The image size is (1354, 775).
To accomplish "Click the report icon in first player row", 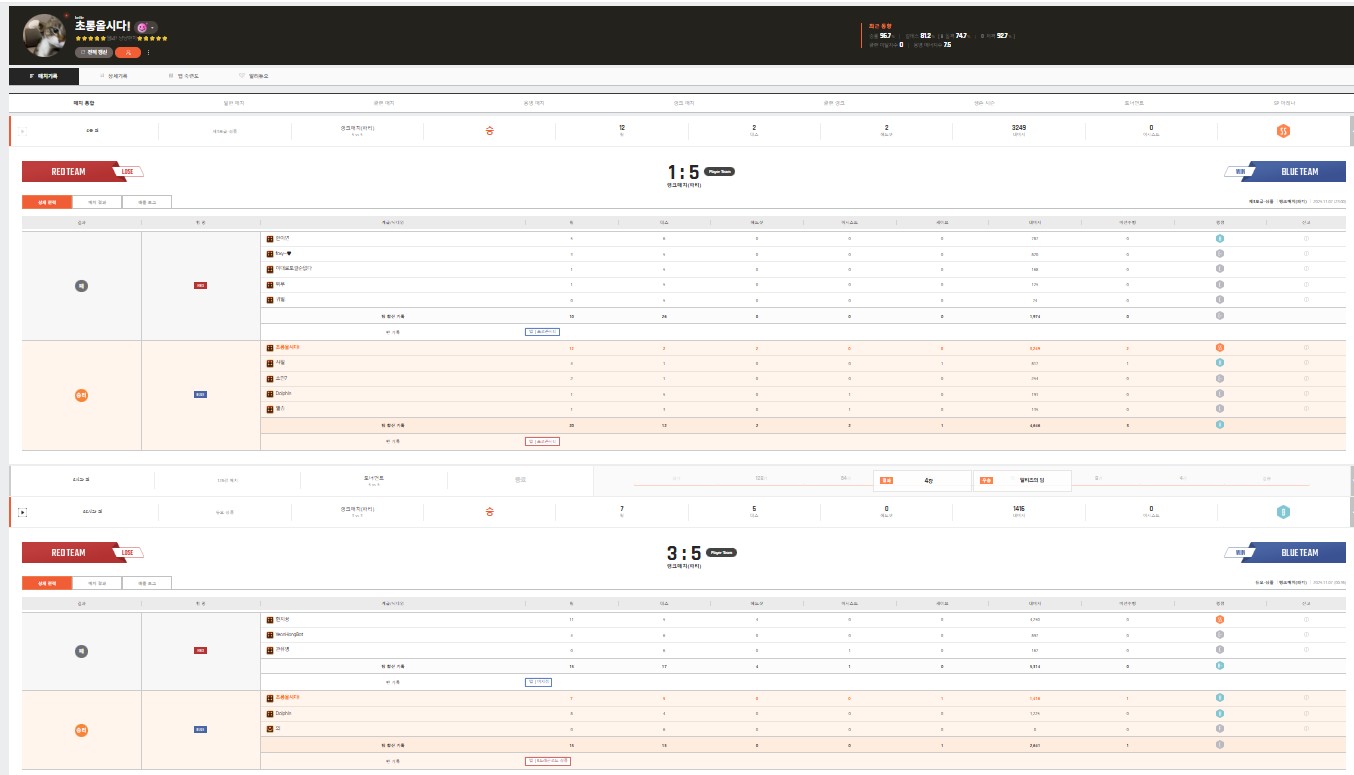I will 1306,238.
